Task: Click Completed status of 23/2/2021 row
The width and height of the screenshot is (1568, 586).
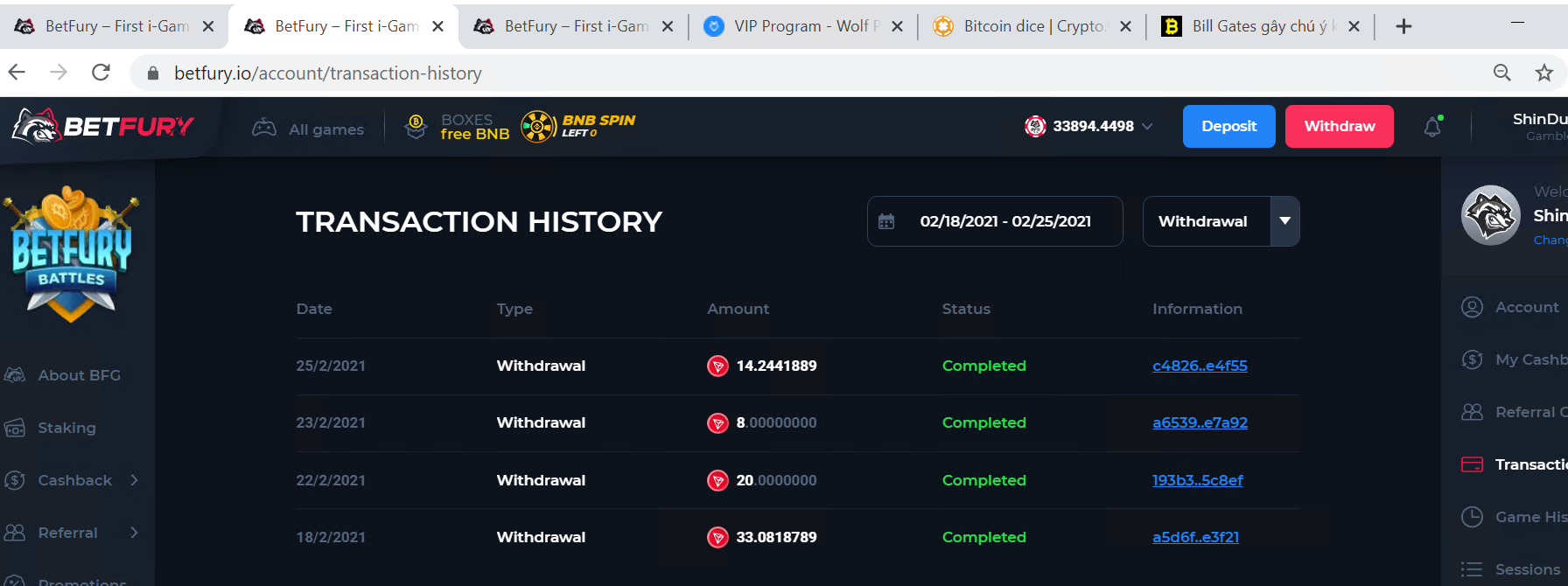Action: pos(983,422)
